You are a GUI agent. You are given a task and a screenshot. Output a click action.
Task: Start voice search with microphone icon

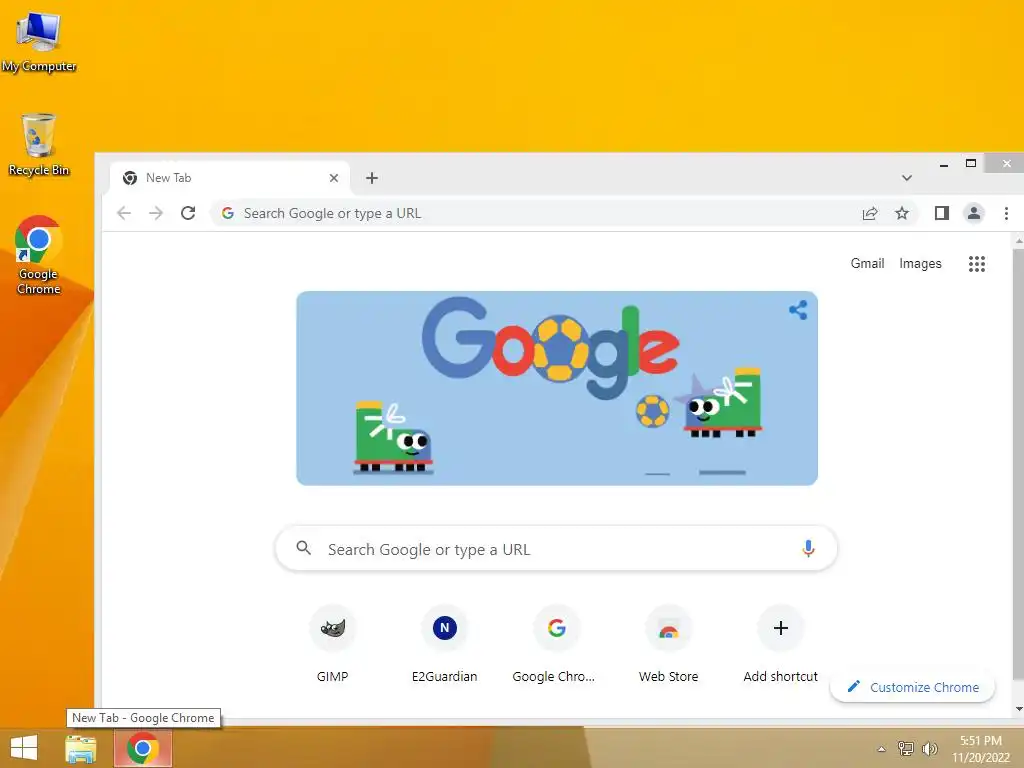808,549
